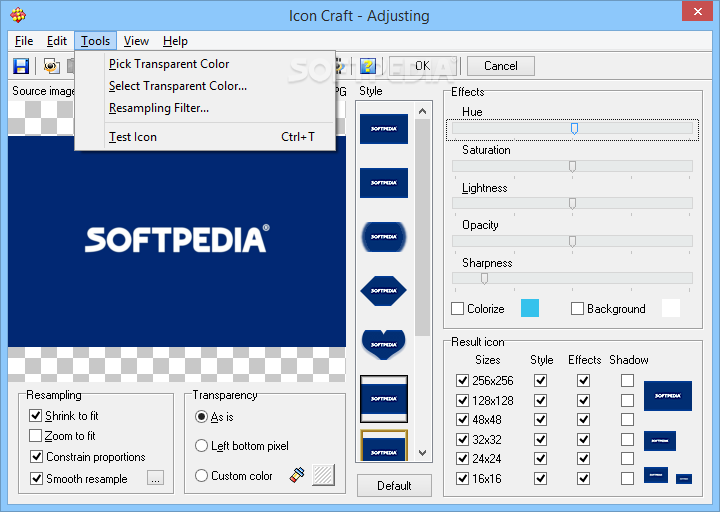
Task: Click the 256x256 result icon preview
Action: pos(668,396)
